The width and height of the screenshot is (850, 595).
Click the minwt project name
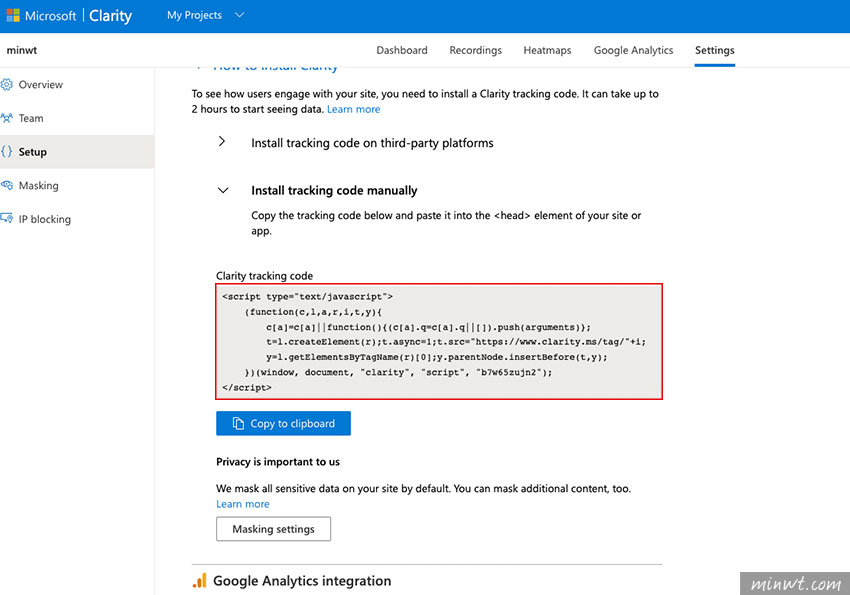point(22,50)
